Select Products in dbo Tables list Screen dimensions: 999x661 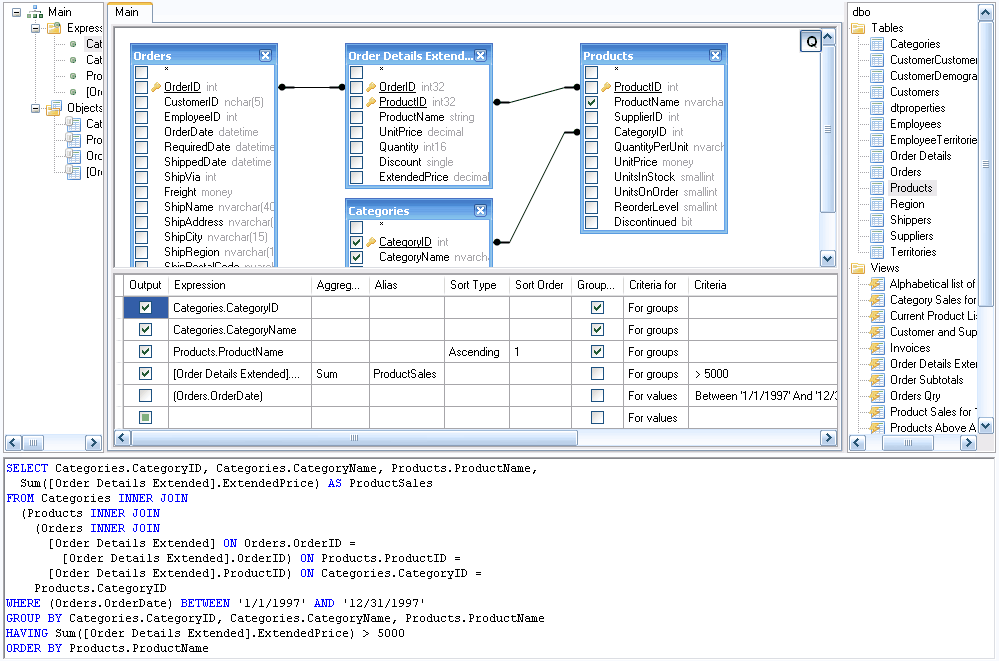coord(911,188)
